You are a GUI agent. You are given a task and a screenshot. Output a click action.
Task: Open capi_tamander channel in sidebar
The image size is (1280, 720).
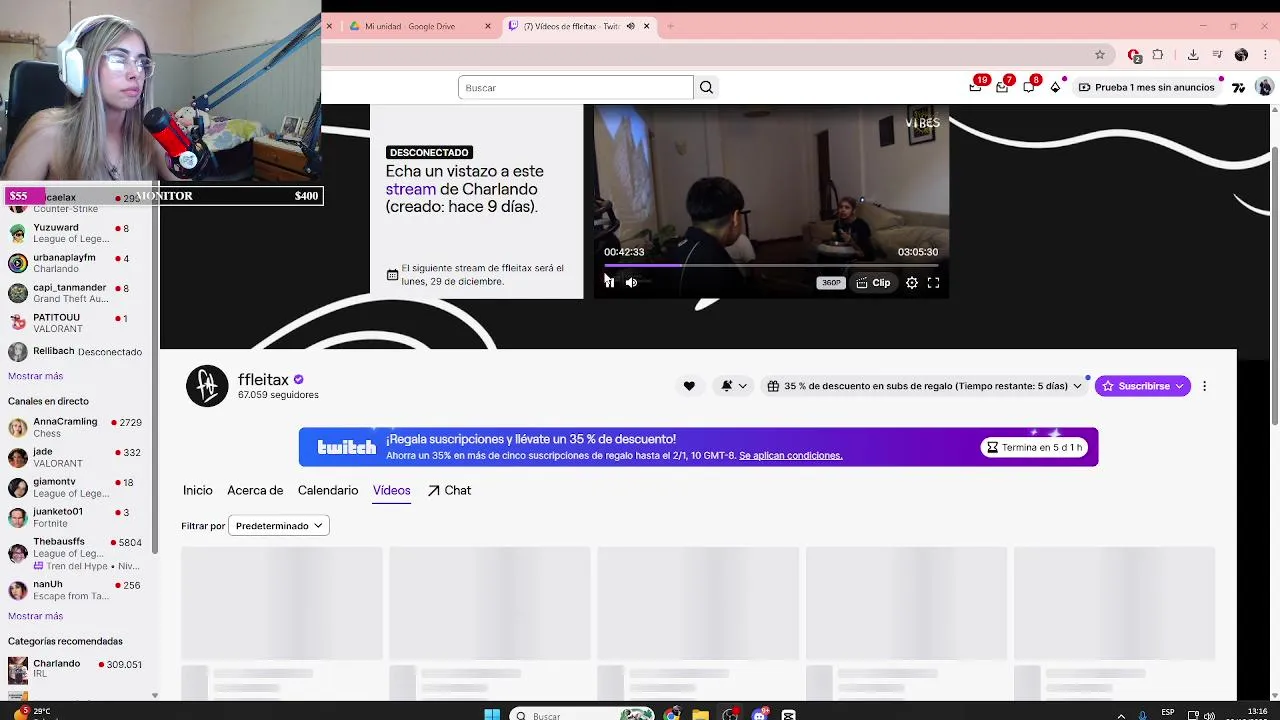[x=78, y=293]
